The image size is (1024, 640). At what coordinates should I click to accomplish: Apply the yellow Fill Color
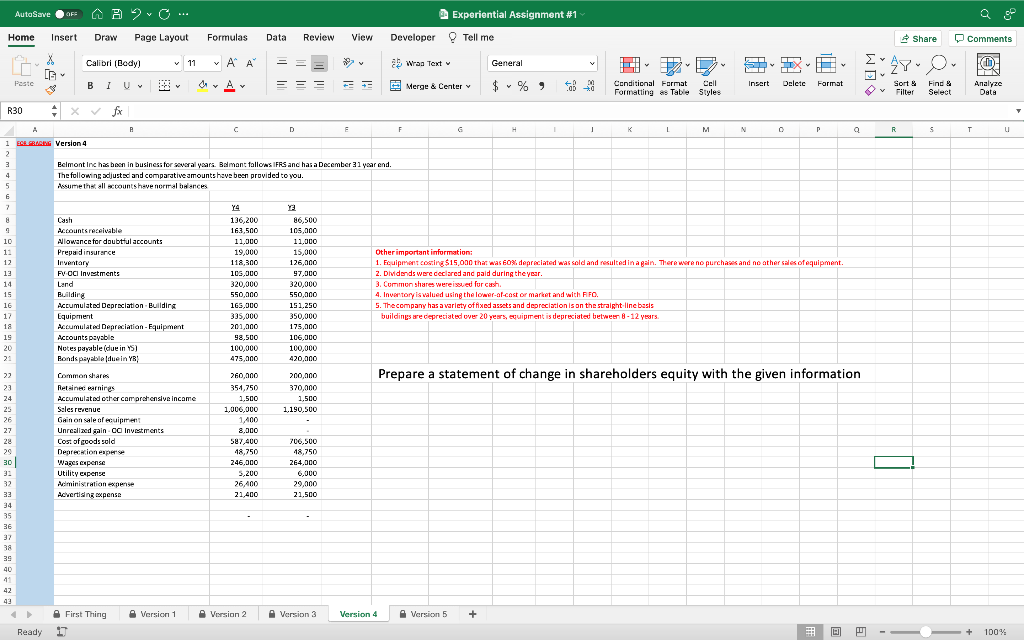[202, 86]
